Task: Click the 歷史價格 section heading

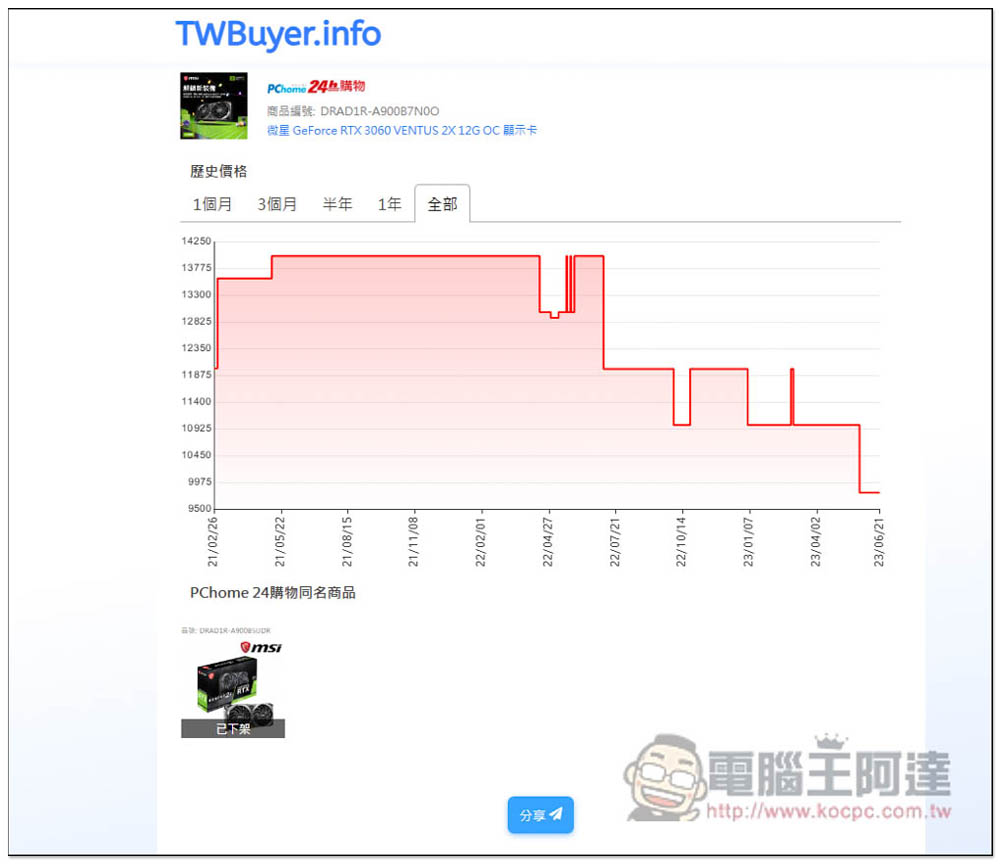Action: 218,171
